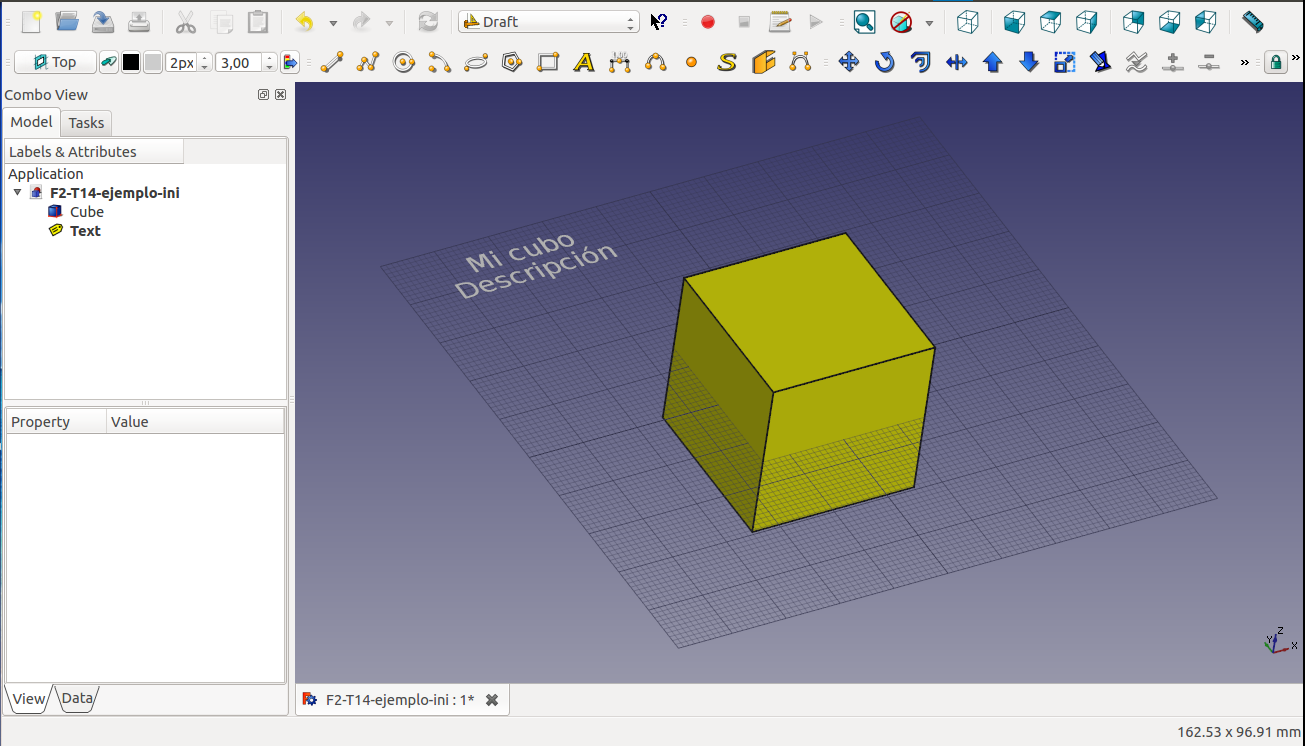Open the Measure distance ruler tool
The image size is (1305, 746).
pos(1252,22)
